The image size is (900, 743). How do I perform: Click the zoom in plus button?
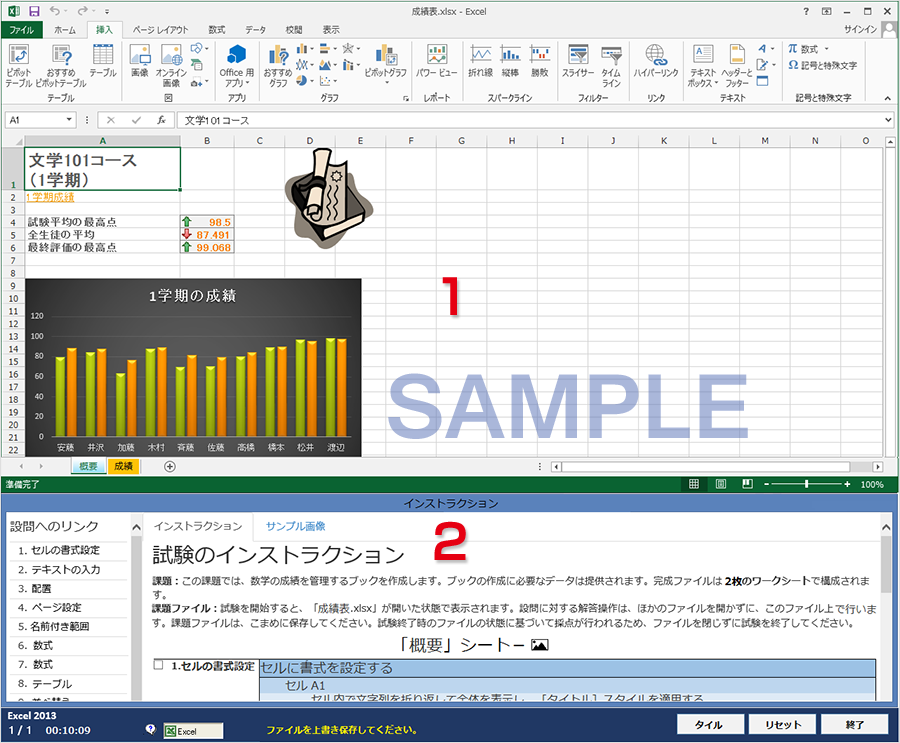847,484
